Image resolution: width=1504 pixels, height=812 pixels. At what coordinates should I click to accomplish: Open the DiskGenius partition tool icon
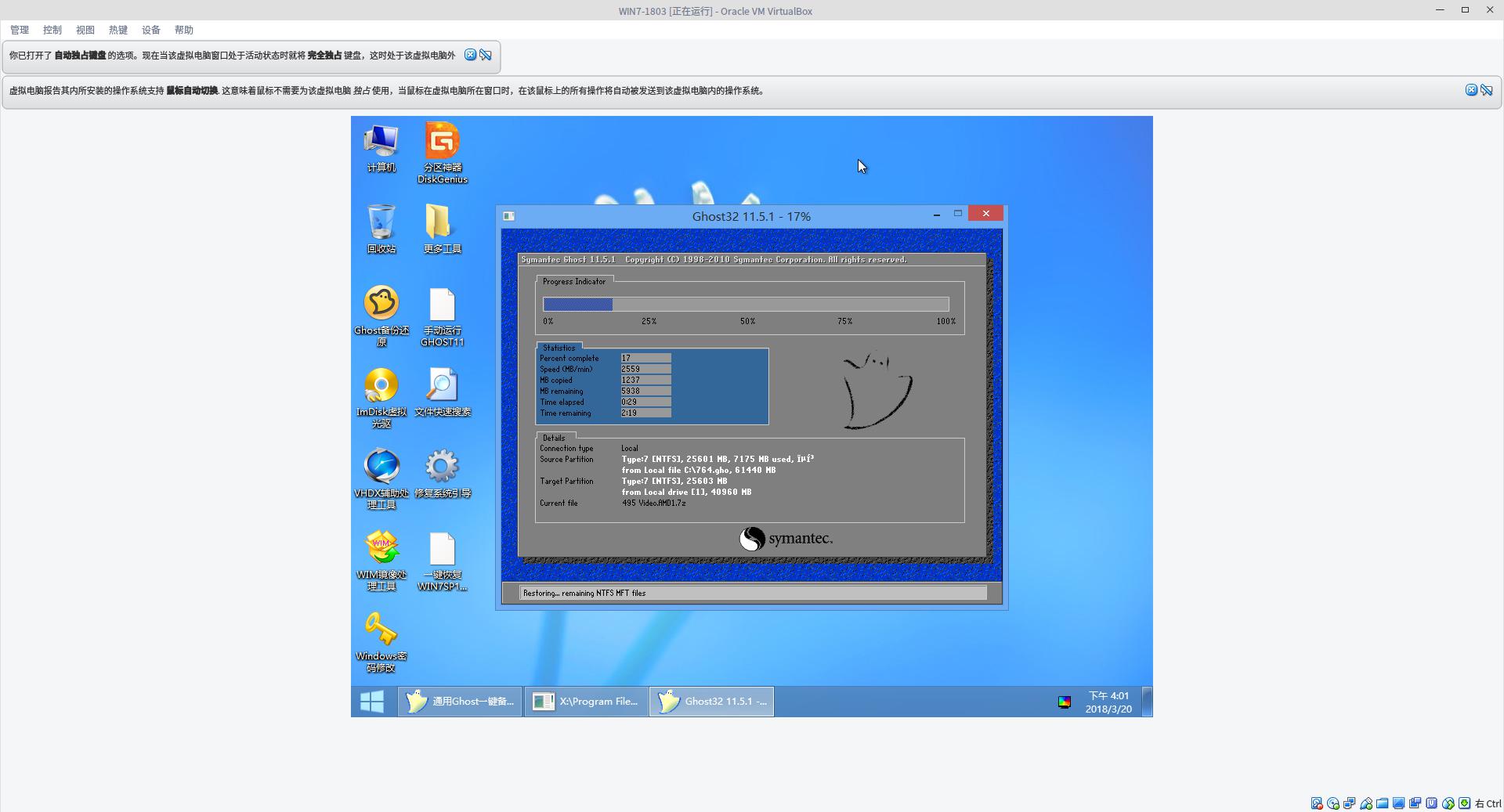442,143
